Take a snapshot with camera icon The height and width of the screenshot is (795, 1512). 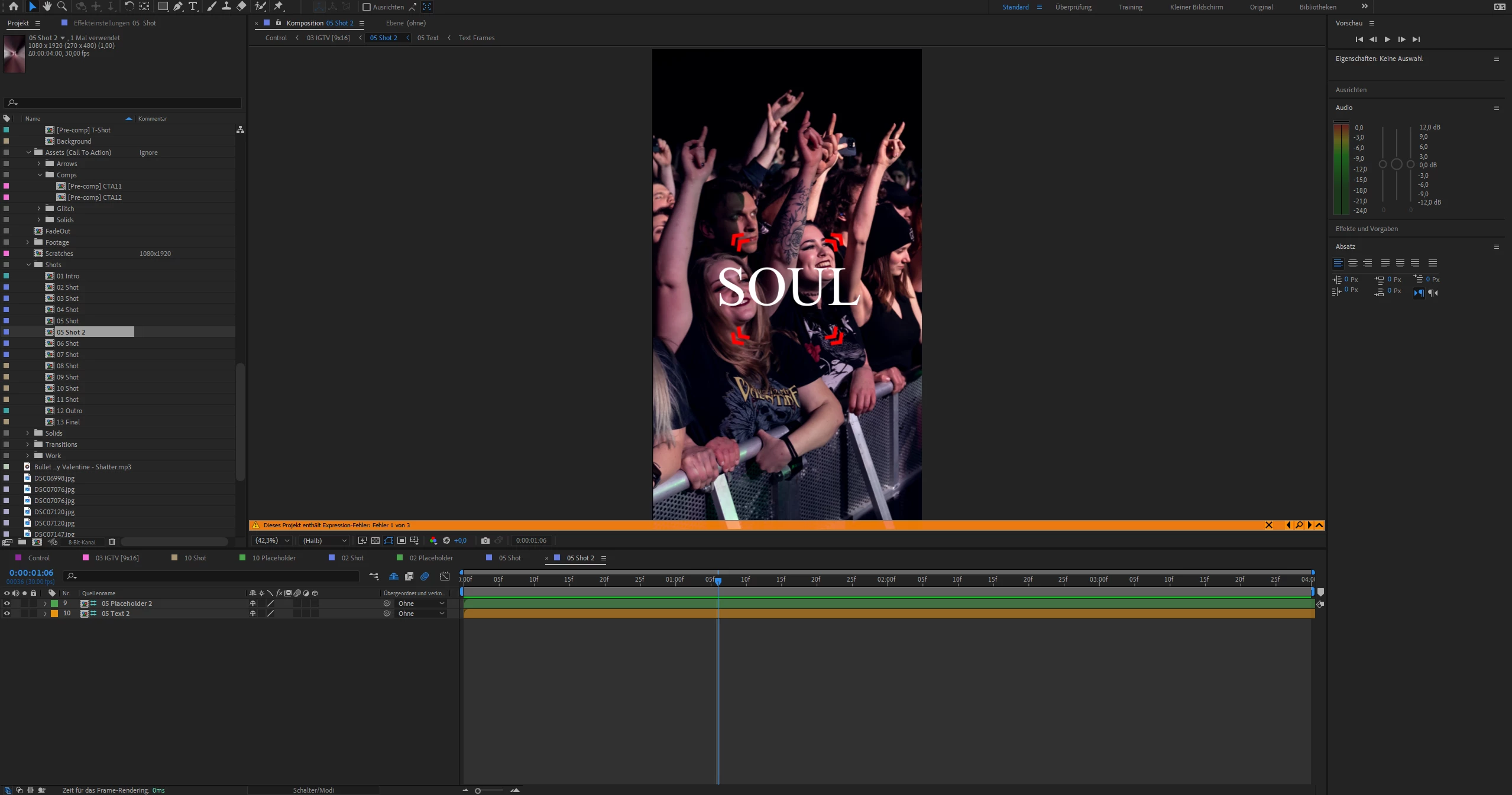tap(485, 540)
